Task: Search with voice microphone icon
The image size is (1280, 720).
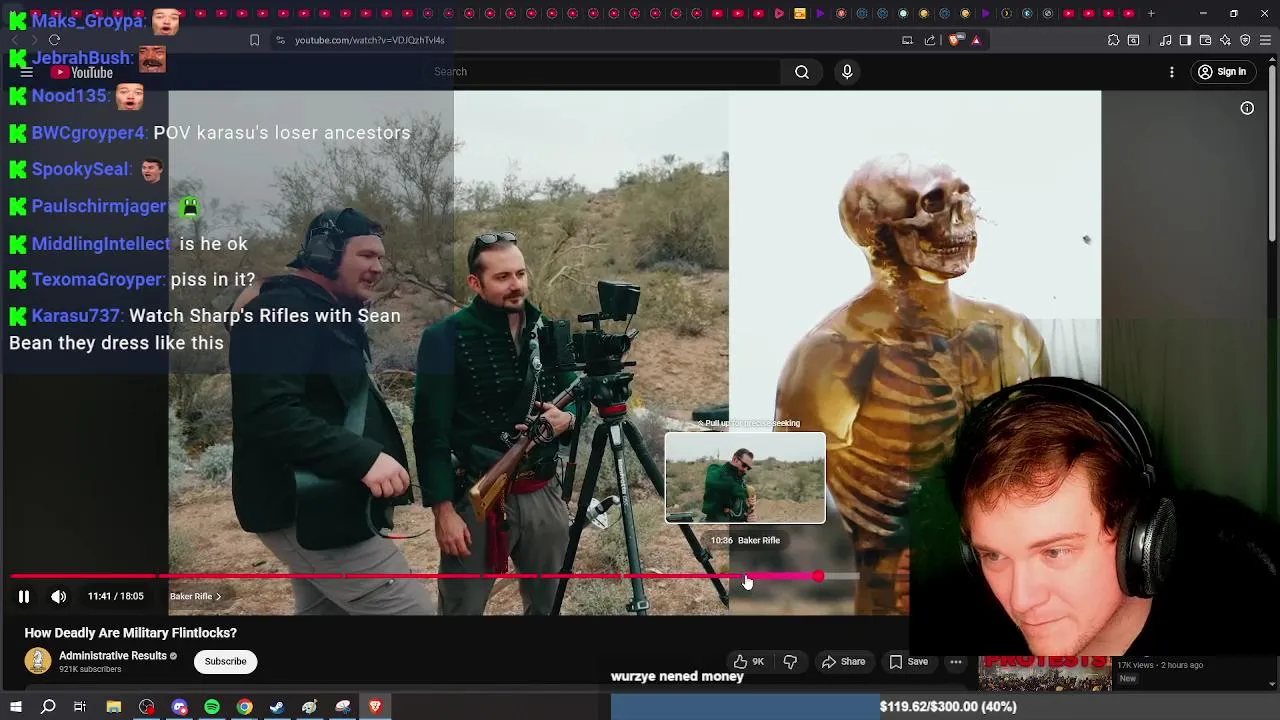Action: coord(847,72)
